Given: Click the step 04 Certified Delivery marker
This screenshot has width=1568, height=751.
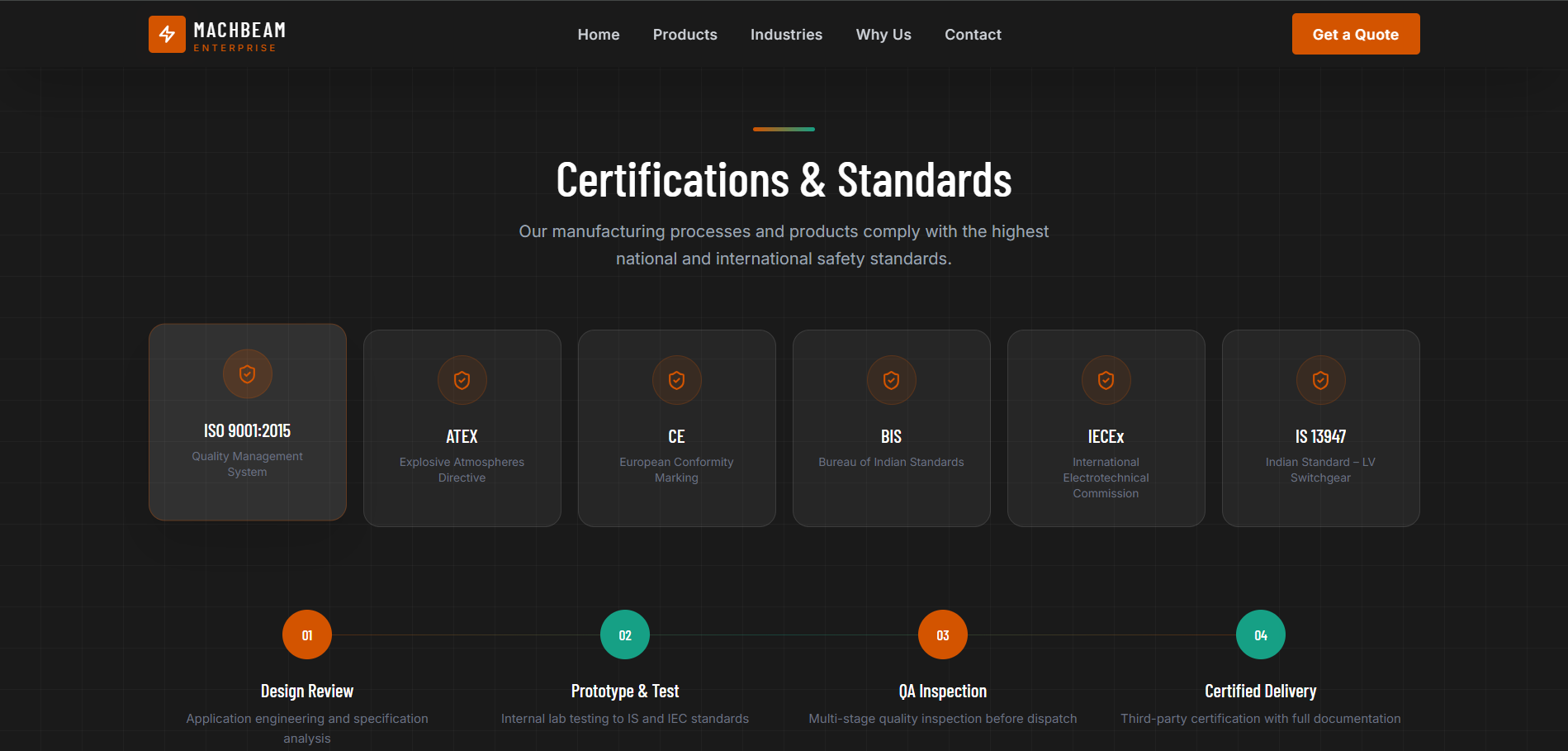Looking at the screenshot, I should (1261, 635).
